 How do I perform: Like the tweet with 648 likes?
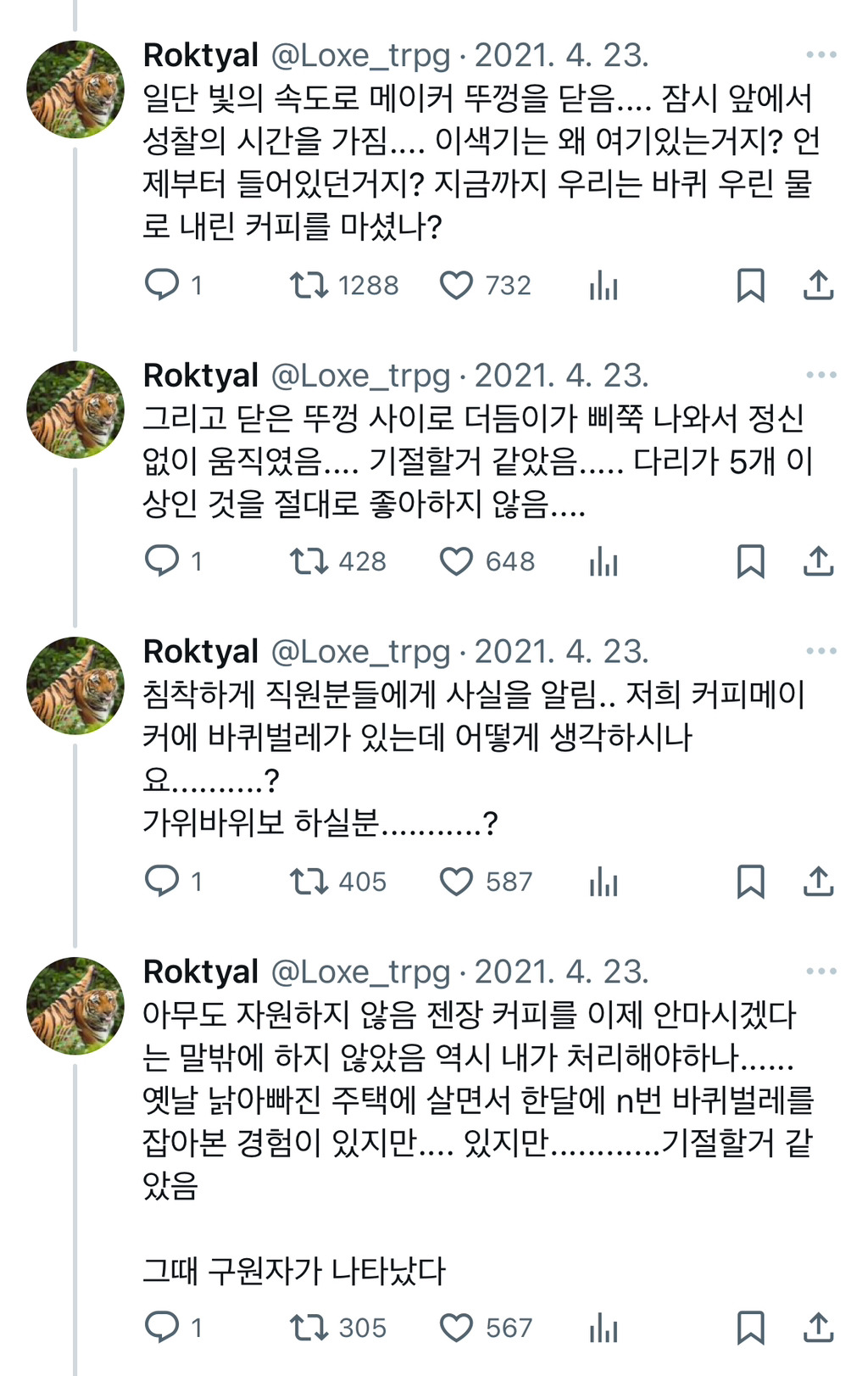(x=456, y=561)
